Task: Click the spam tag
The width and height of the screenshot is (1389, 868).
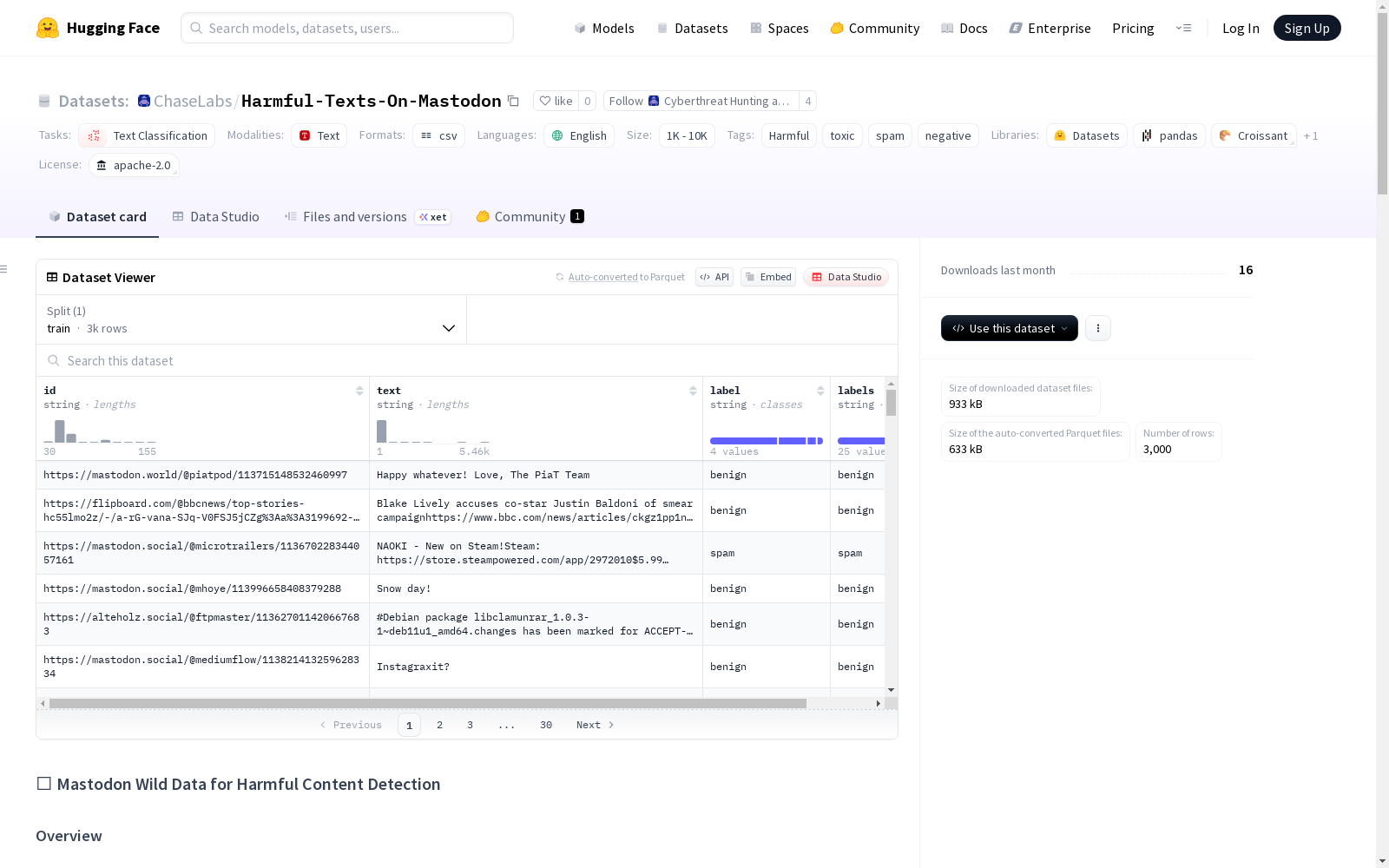Action: (890, 135)
